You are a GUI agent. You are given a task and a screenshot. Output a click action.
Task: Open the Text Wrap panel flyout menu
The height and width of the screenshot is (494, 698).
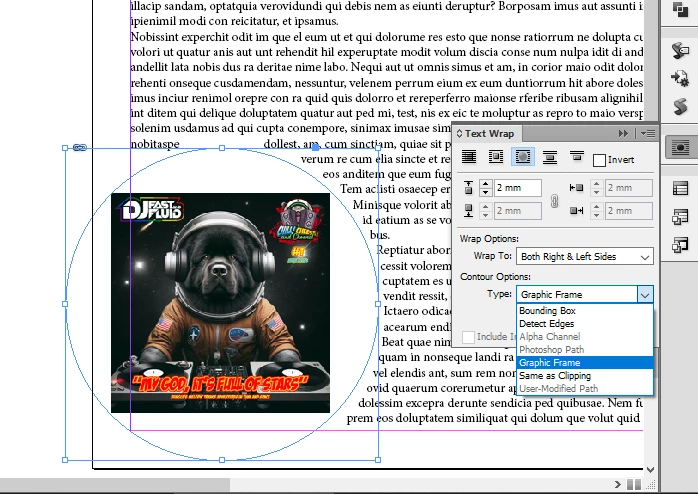(648, 134)
